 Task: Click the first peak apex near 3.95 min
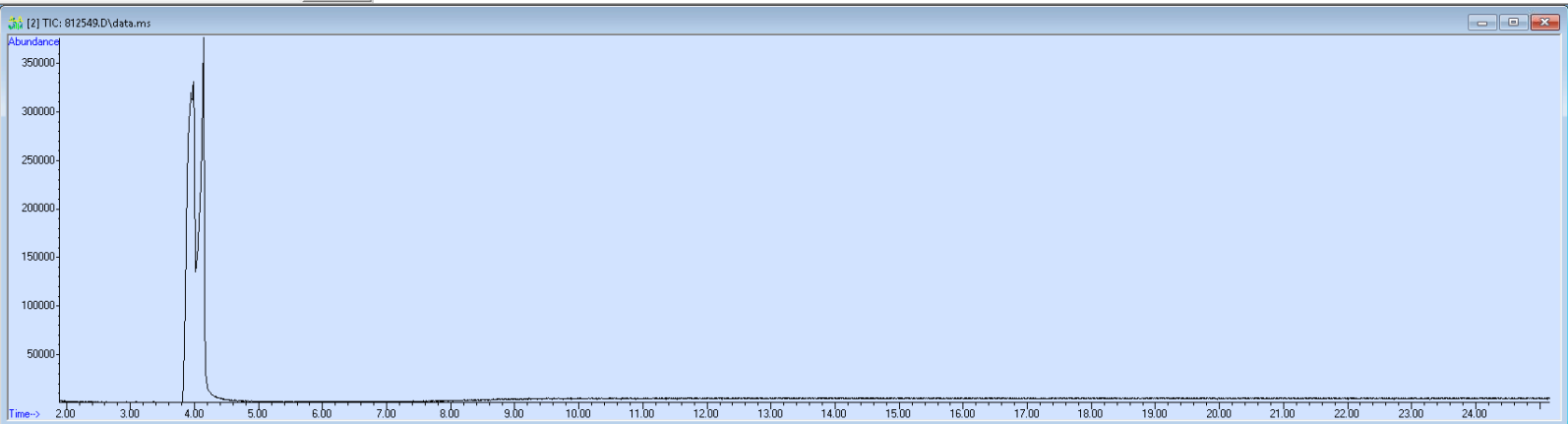pos(193,84)
